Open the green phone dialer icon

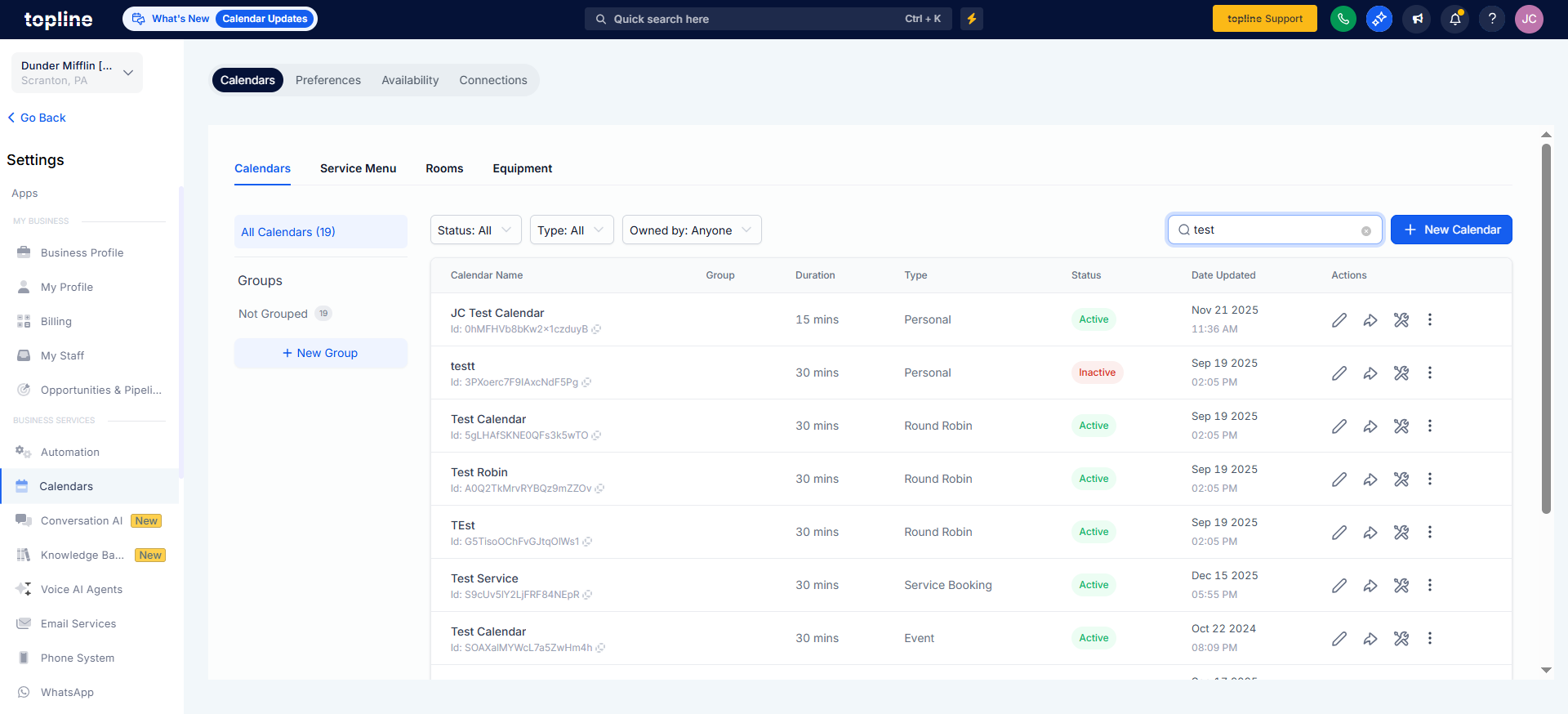pyautogui.click(x=1343, y=19)
